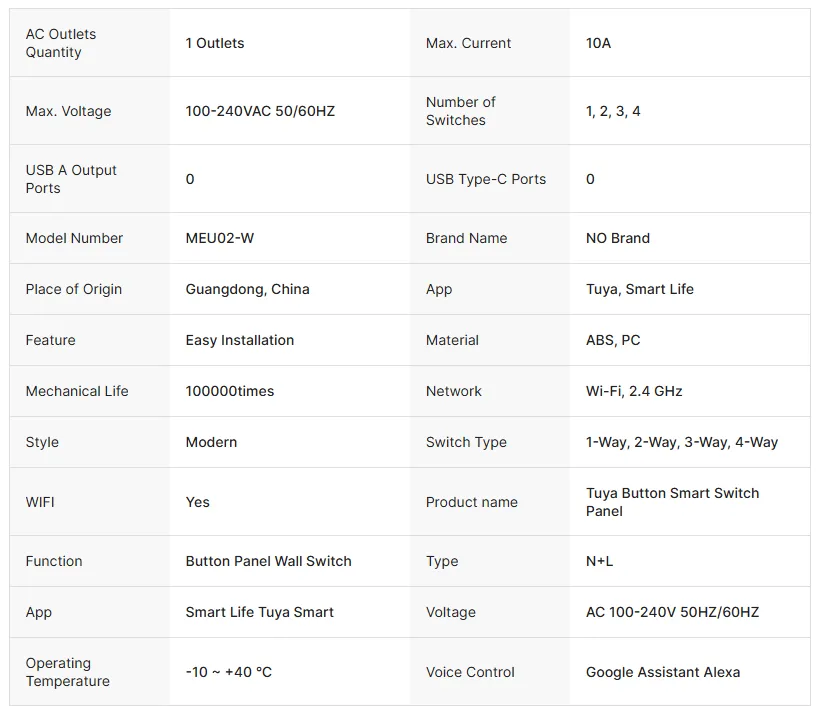Select the "100-240VAC 50/60HZ" max voltage value

coord(260,111)
